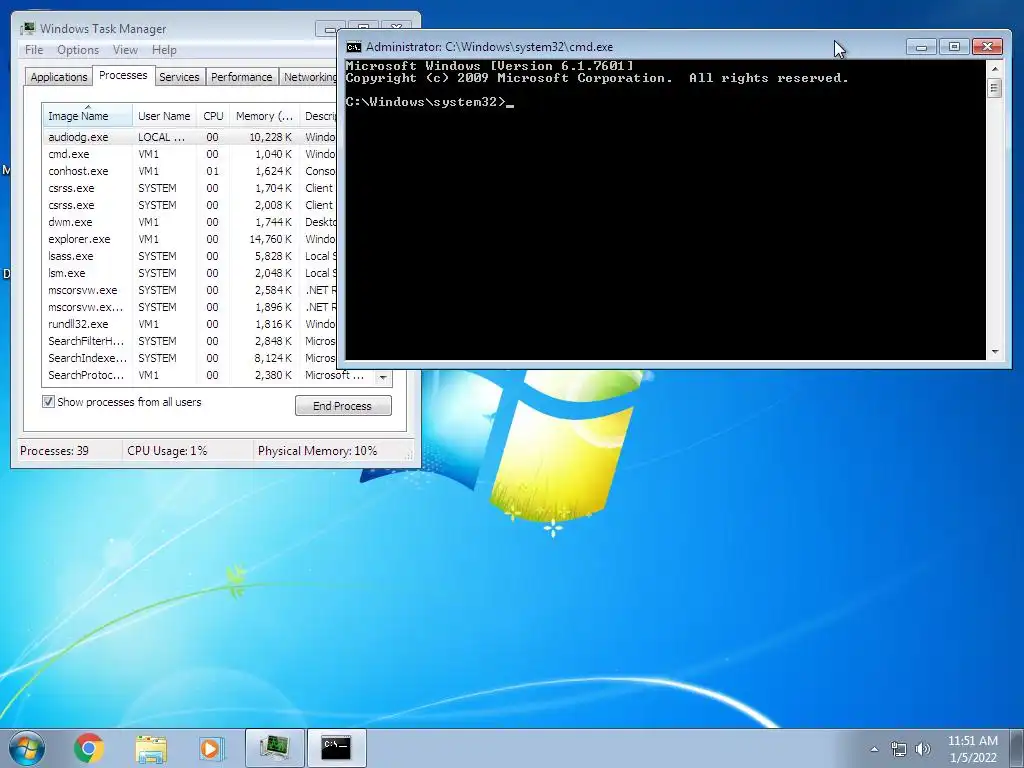Screen dimensions: 1024x768
Task: Open the volume speaker tray icon
Action: click(x=923, y=749)
